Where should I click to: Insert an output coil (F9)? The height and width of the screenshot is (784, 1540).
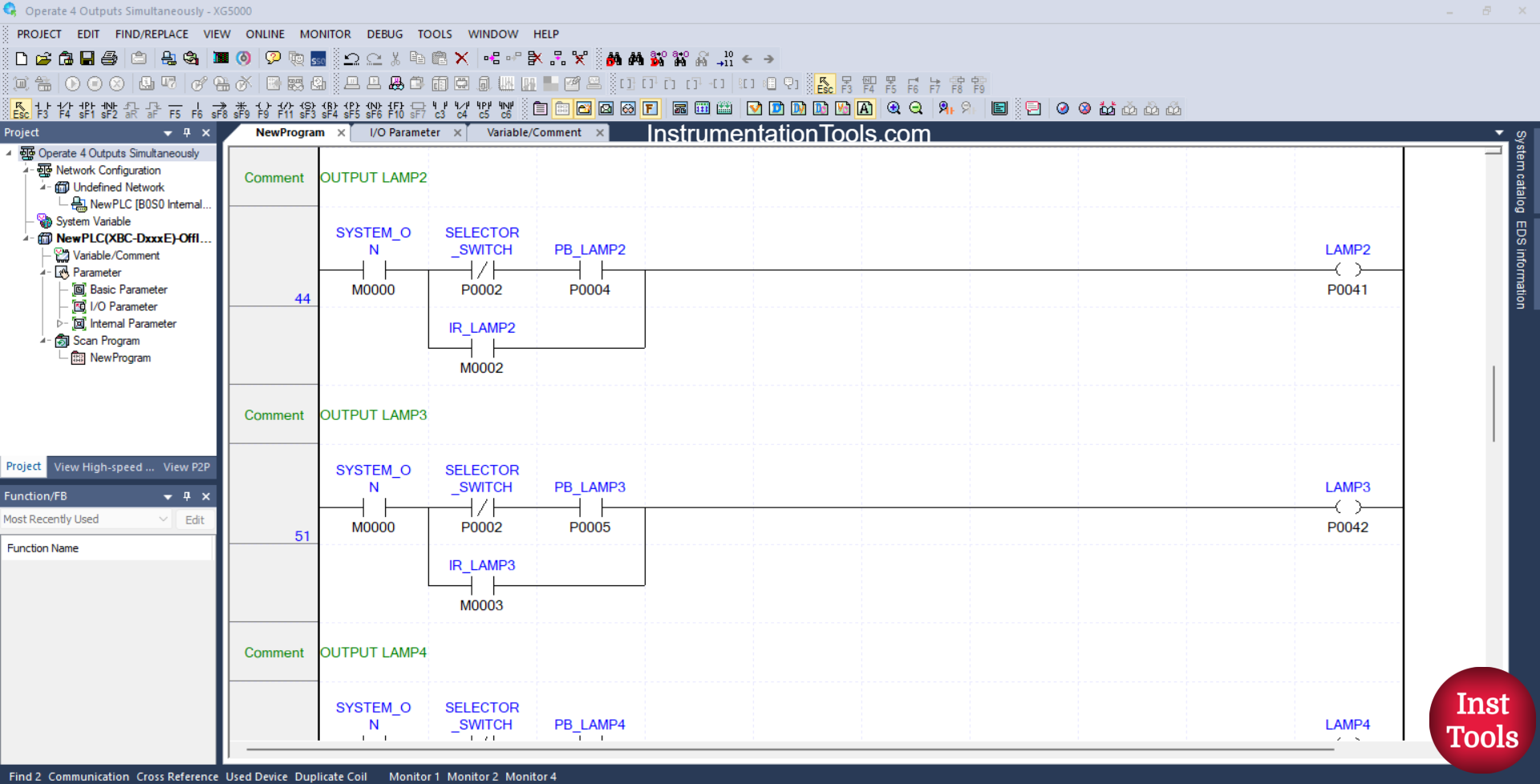point(263,109)
